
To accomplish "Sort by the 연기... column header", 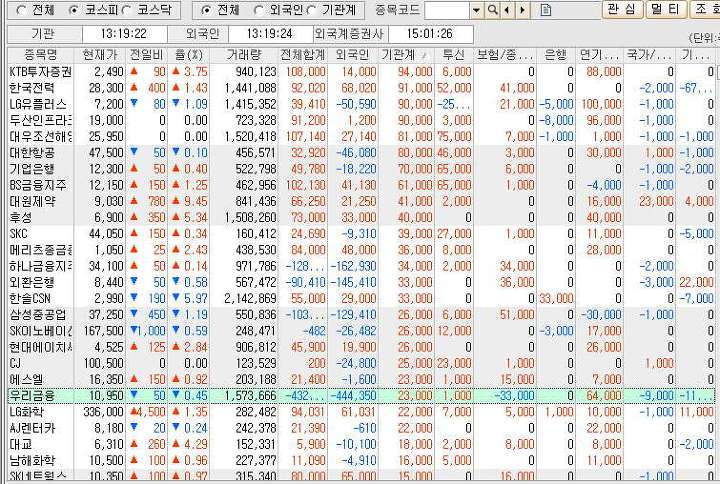I will tap(599, 55).
